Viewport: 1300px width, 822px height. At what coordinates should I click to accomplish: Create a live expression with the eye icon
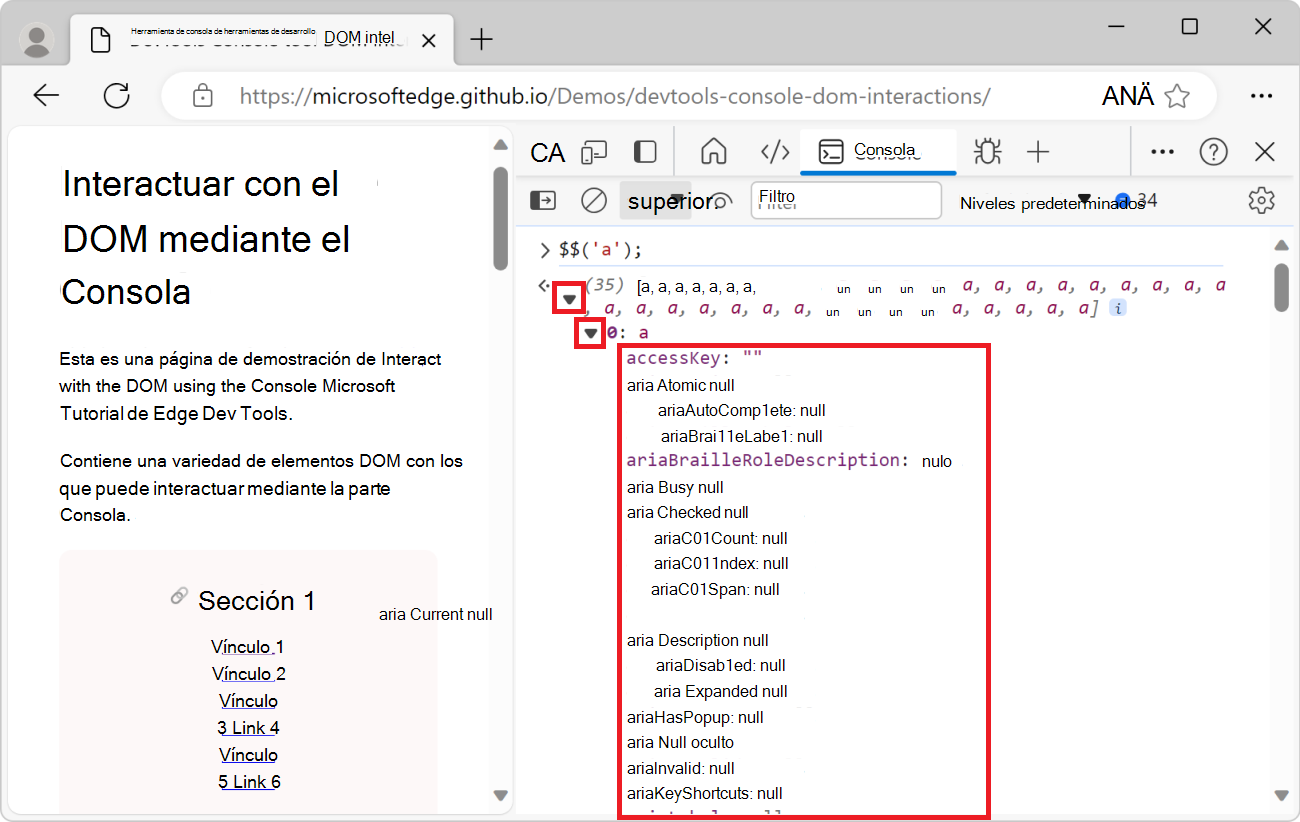(722, 200)
